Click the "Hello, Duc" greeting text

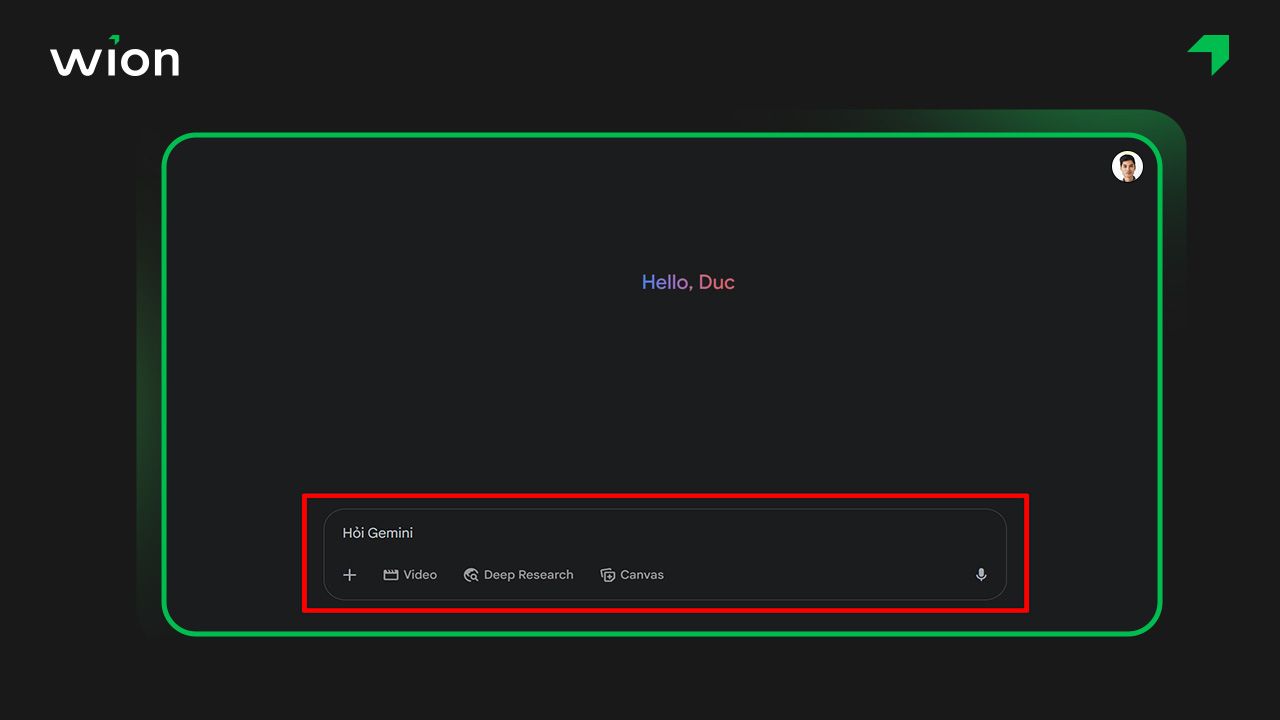[x=688, y=282]
